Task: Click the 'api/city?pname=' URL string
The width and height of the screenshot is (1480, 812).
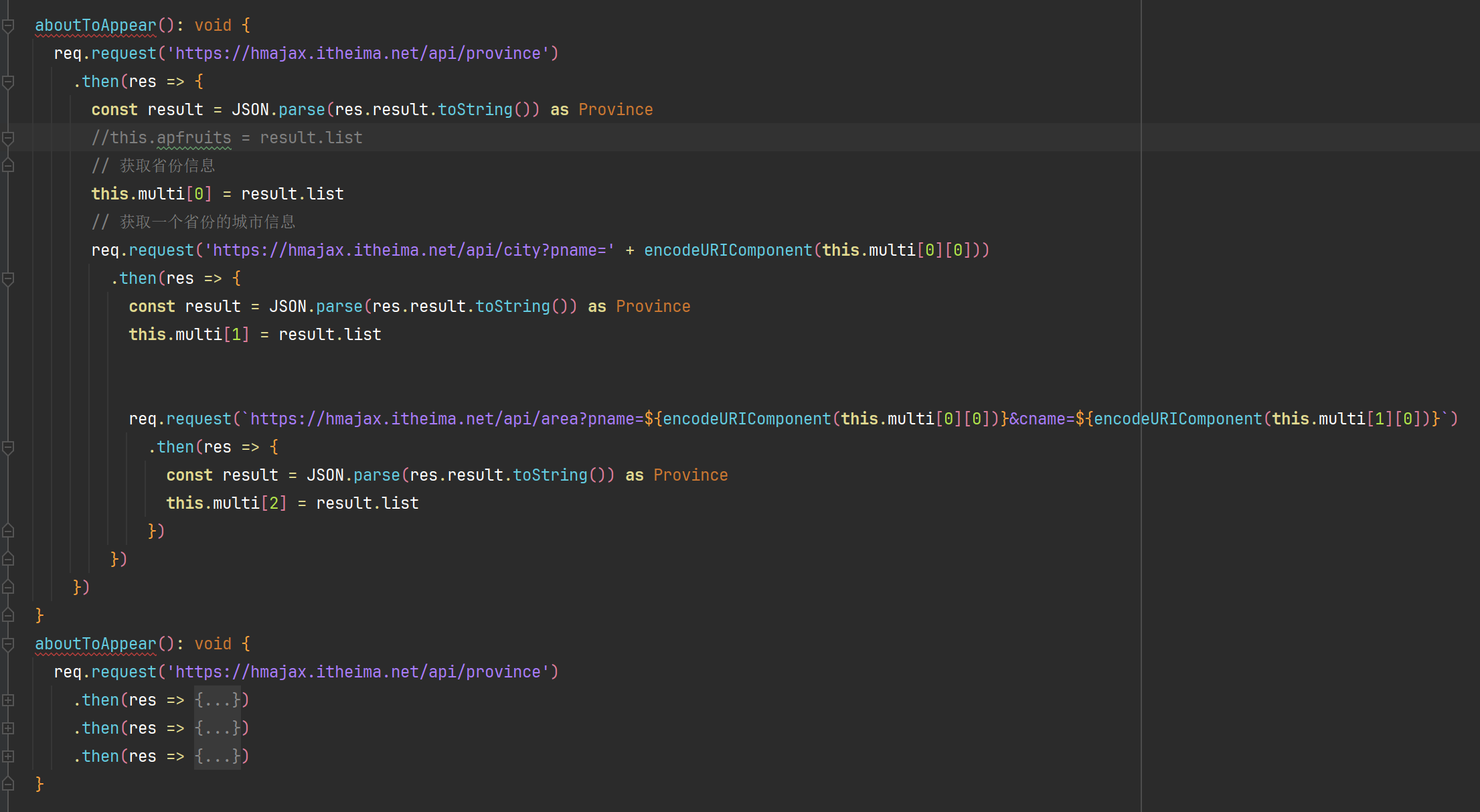Action: pos(410,250)
